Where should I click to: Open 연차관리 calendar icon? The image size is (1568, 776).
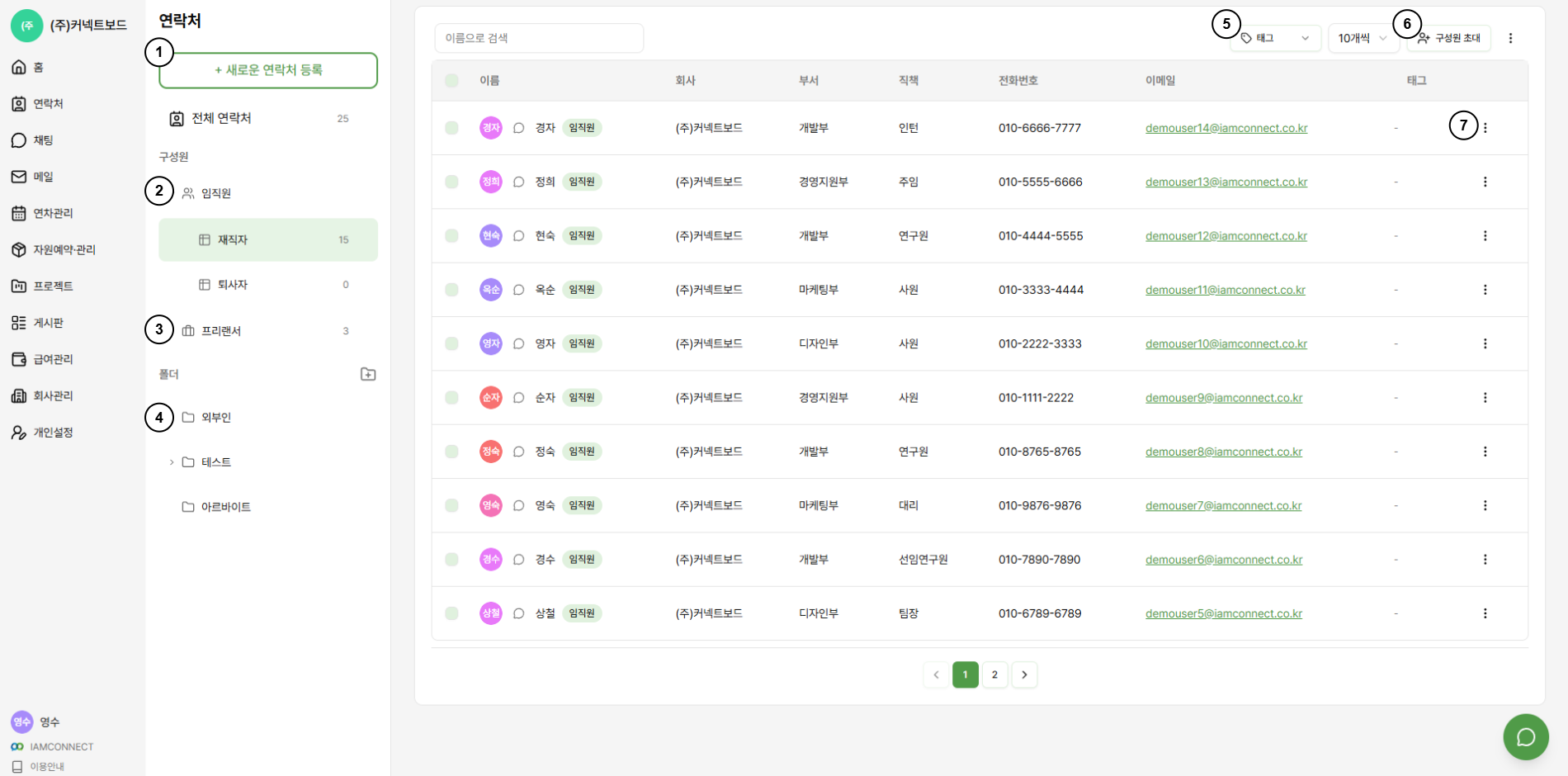(19, 213)
